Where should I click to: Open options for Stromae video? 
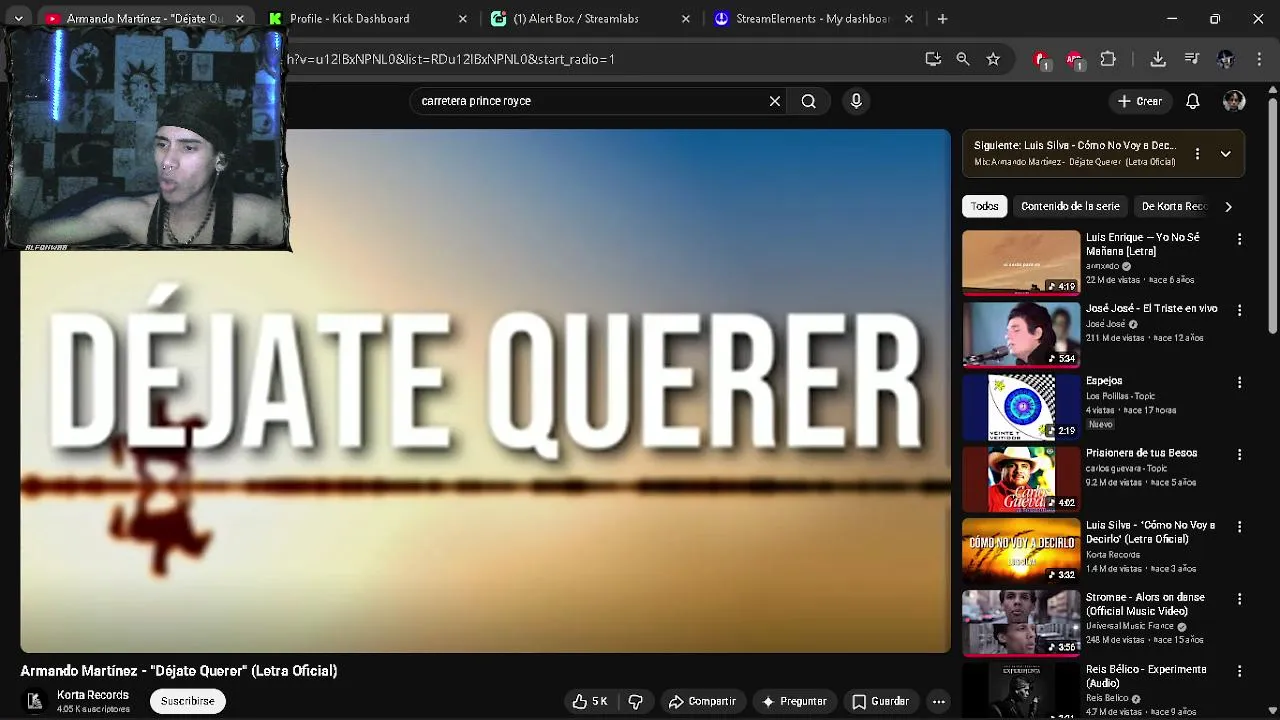(1239, 599)
